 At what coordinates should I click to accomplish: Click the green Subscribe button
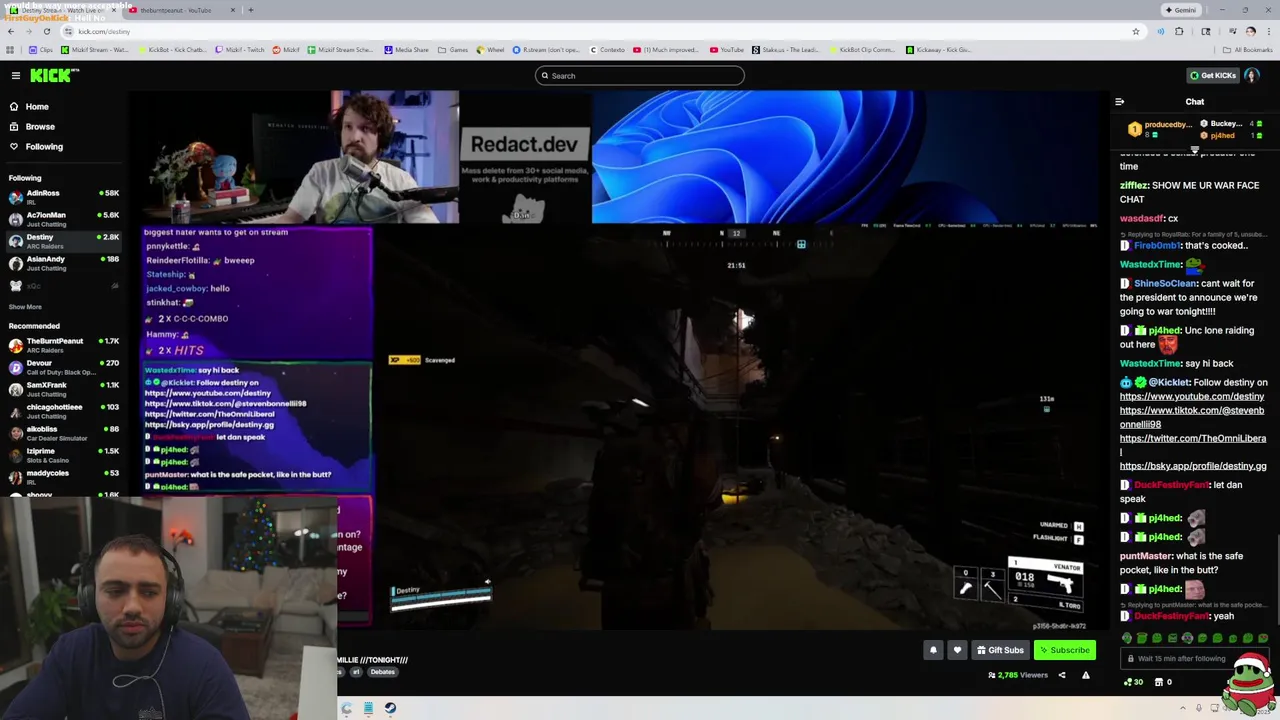pos(1065,650)
